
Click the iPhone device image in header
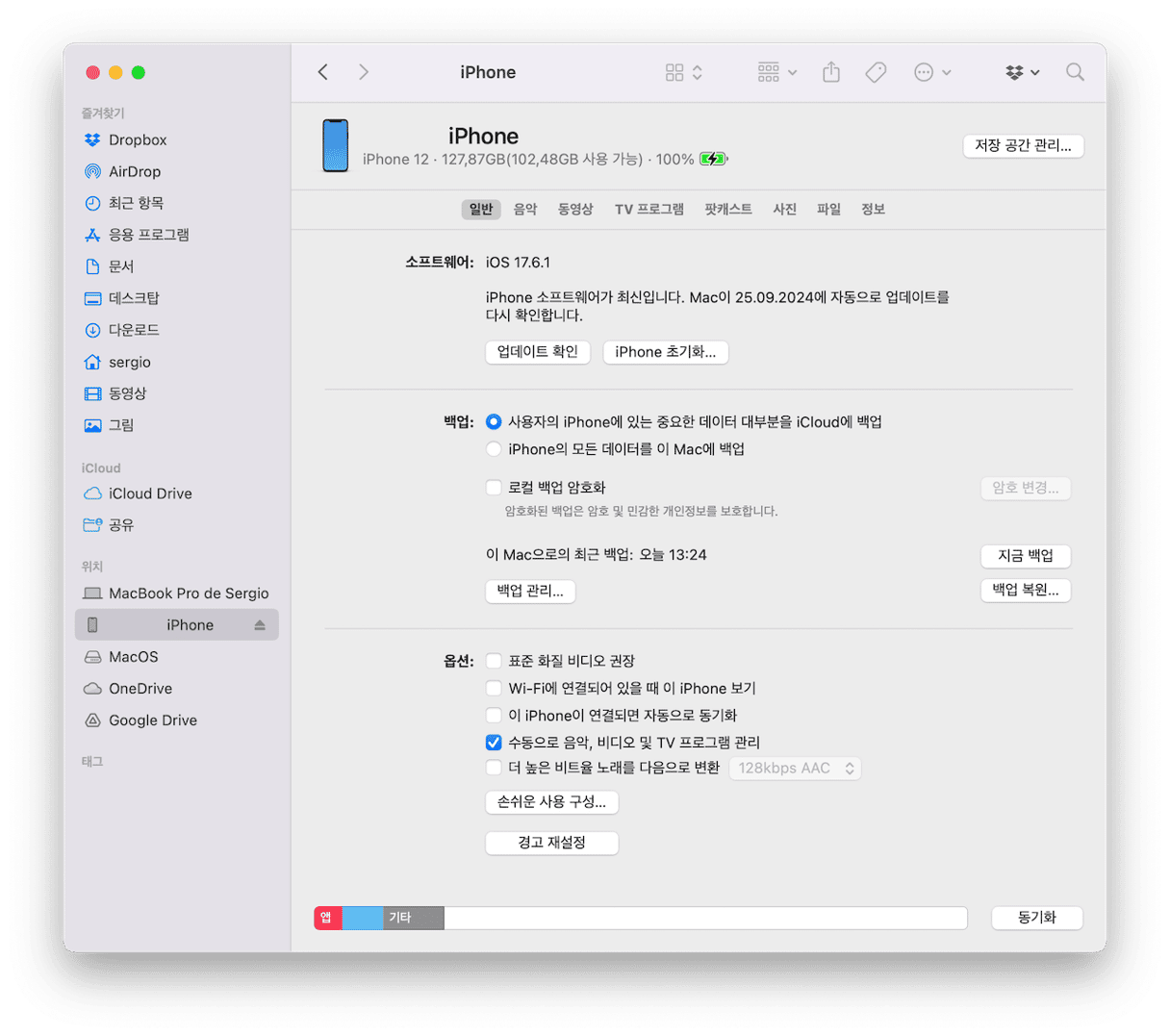(x=336, y=146)
